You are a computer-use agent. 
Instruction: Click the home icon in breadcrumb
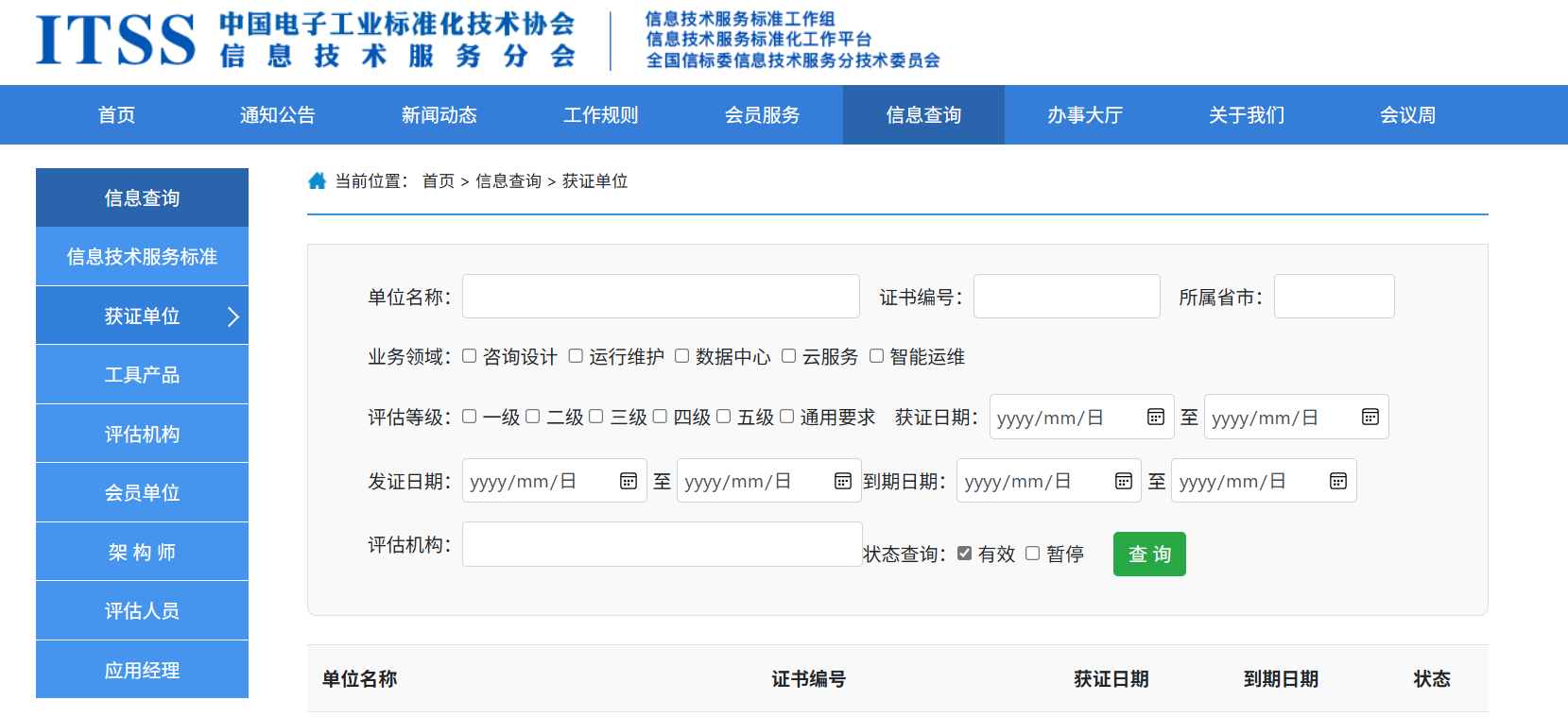pyautogui.click(x=317, y=180)
